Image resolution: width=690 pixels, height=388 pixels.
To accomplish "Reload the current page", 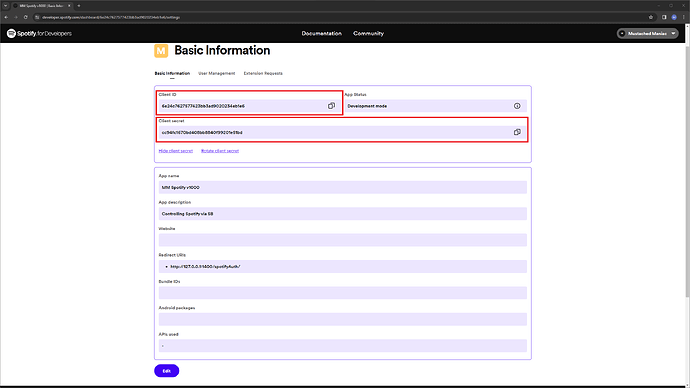I will (26, 17).
